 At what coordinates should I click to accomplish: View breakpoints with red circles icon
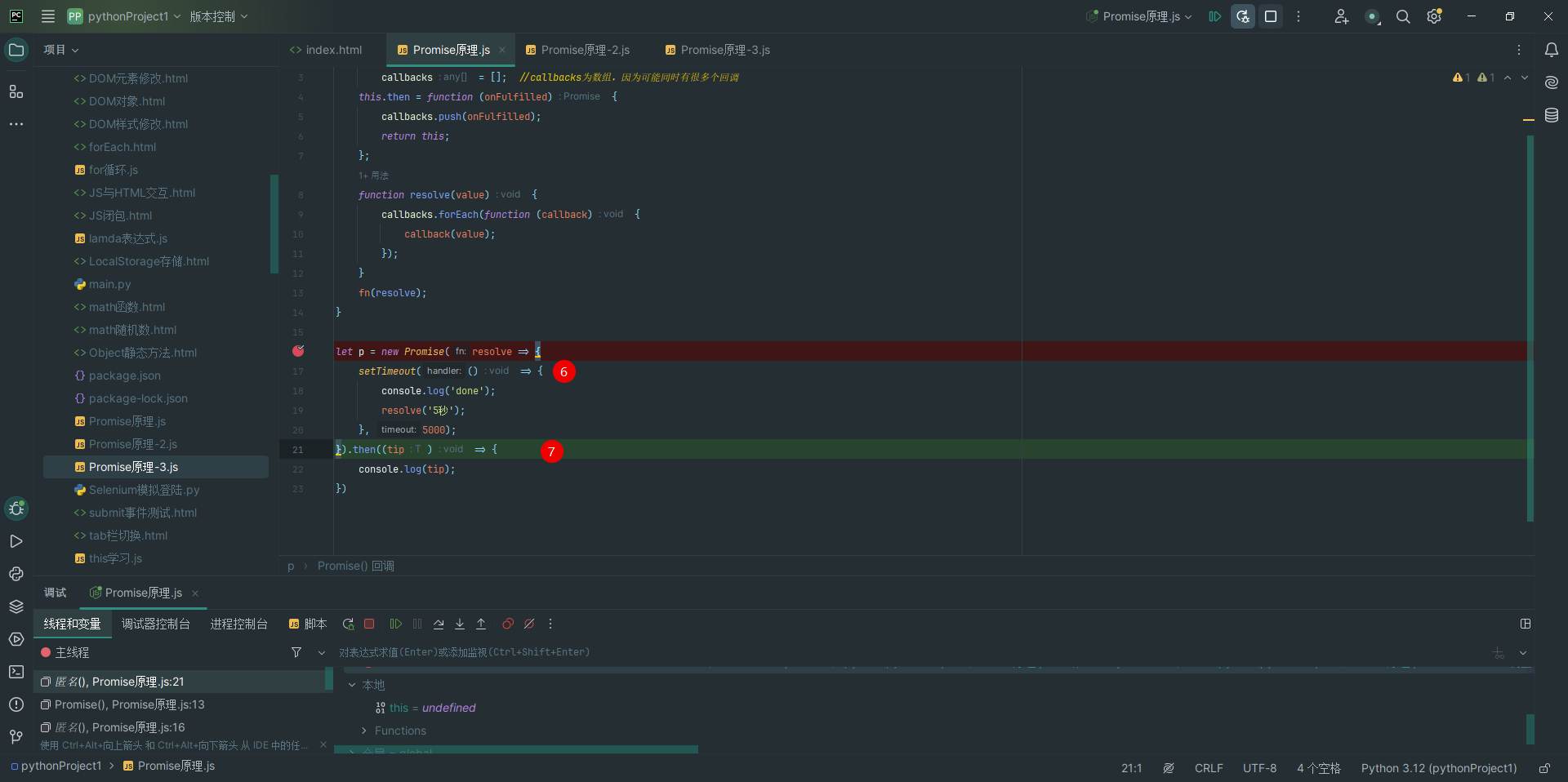click(508, 624)
